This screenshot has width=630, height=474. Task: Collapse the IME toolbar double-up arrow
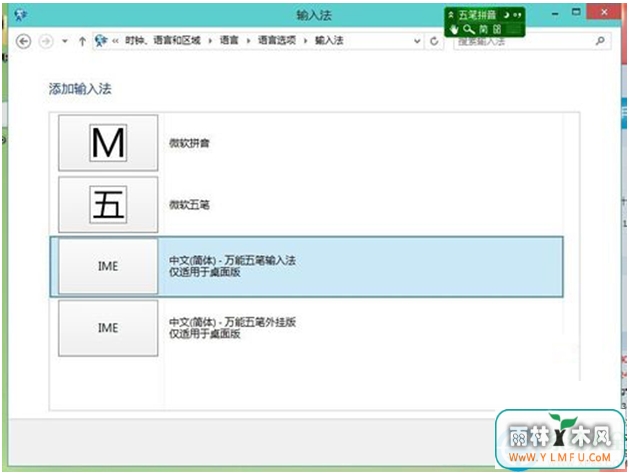[x=451, y=15]
